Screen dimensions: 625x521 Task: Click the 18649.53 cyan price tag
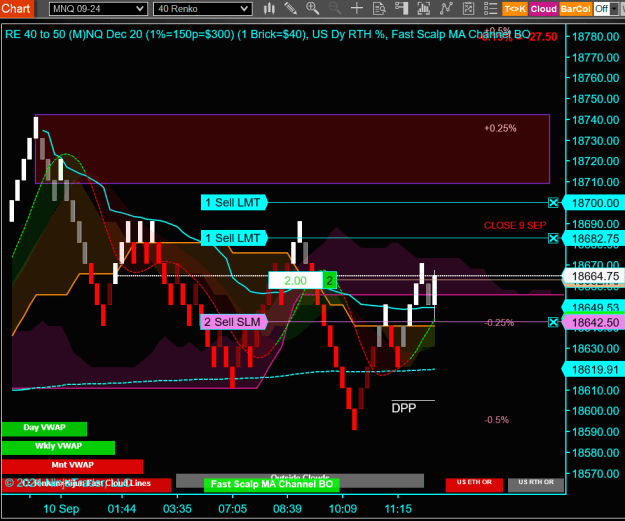pos(593,307)
